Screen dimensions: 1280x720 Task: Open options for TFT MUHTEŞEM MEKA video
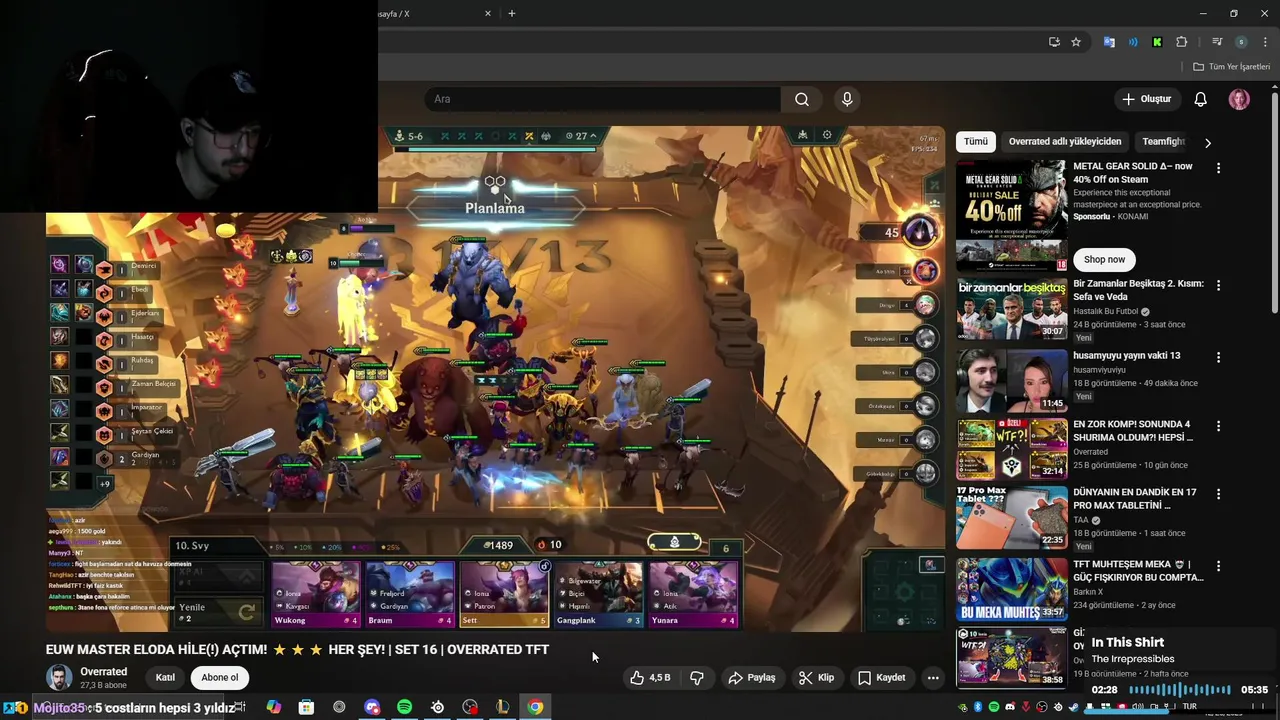click(1218, 566)
